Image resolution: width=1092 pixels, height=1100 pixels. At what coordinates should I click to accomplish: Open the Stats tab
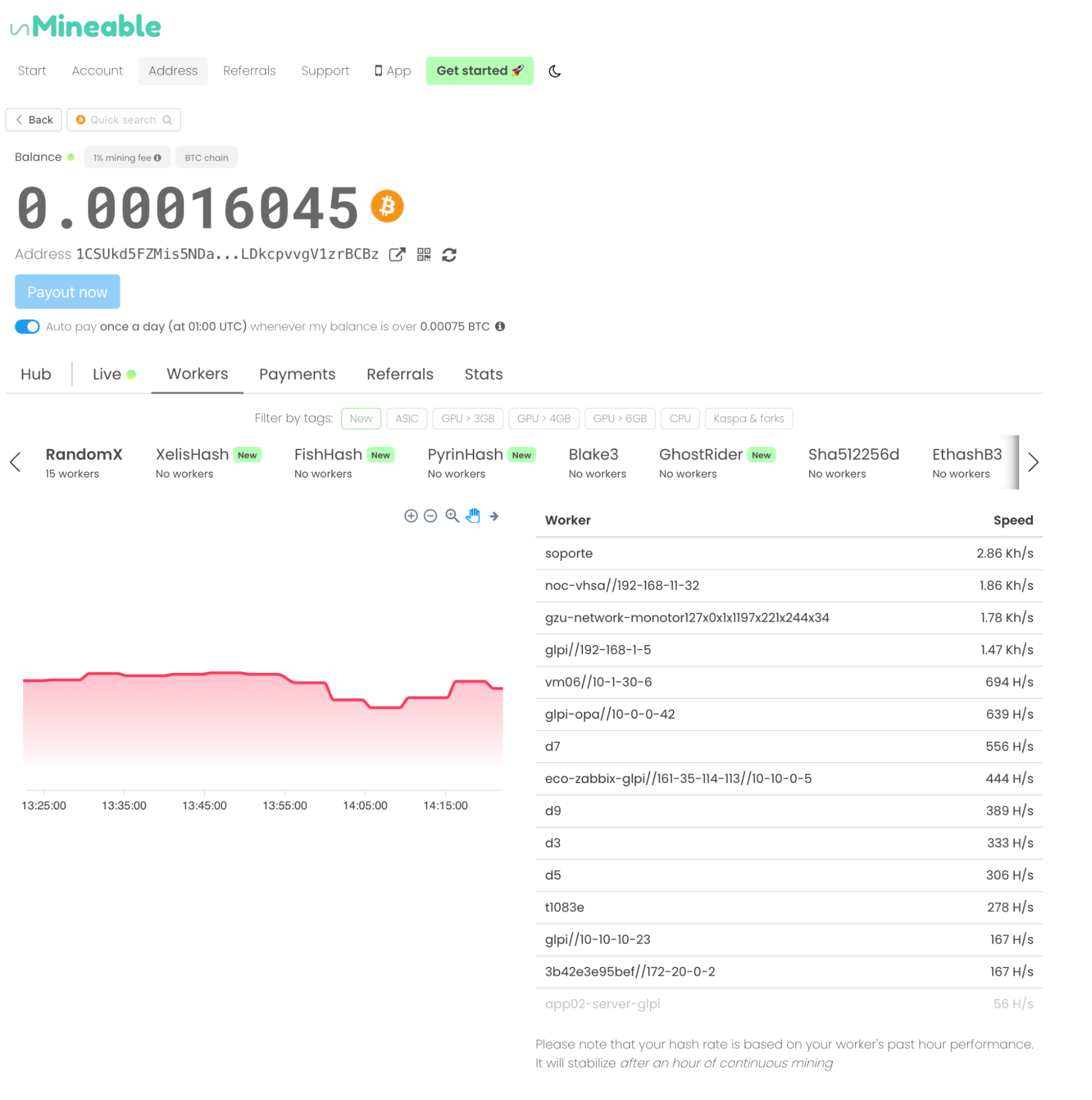pyautogui.click(x=483, y=374)
